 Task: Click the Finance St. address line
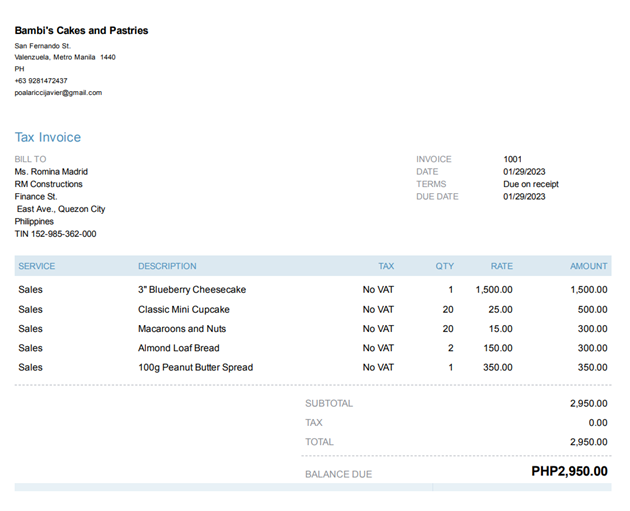point(36,196)
